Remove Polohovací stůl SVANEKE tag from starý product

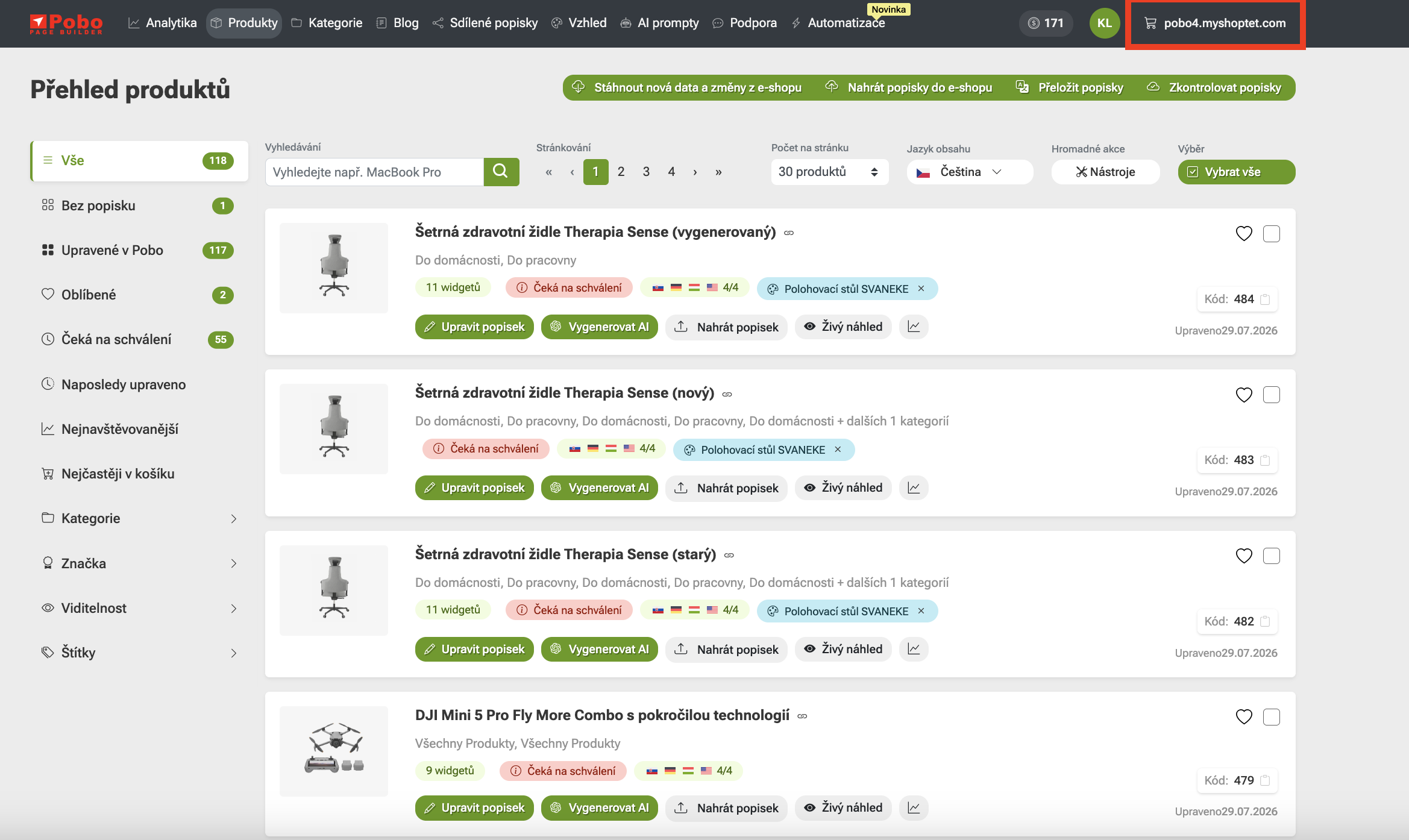tap(921, 611)
